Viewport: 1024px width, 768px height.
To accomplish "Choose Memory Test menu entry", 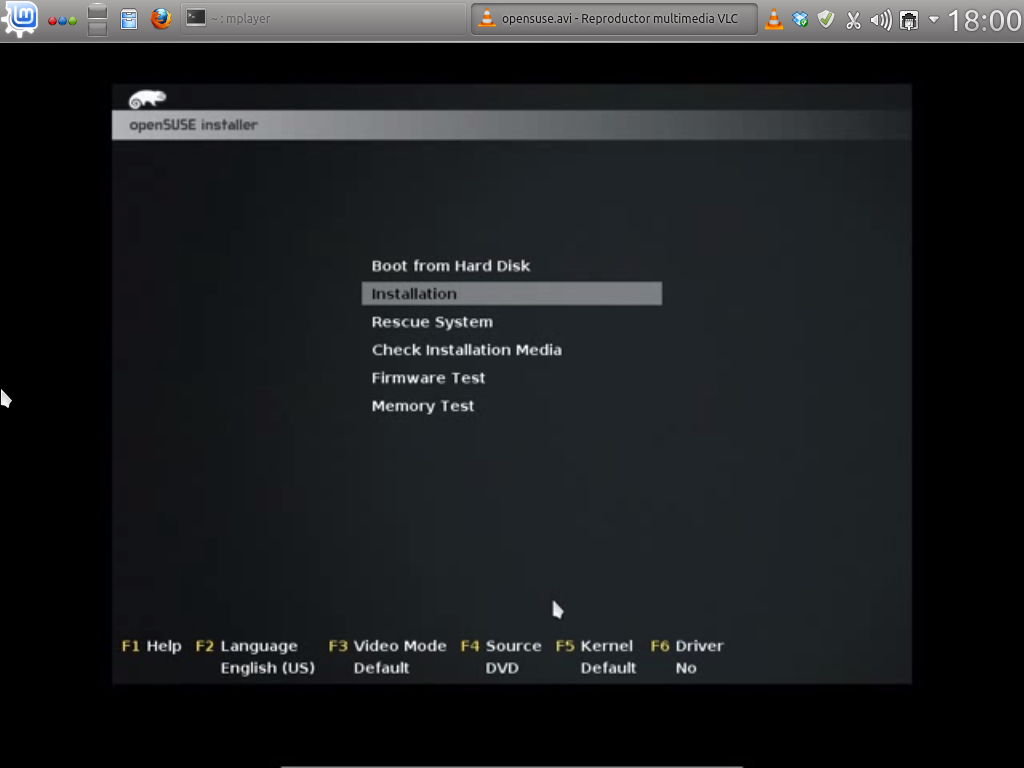I will coord(423,406).
